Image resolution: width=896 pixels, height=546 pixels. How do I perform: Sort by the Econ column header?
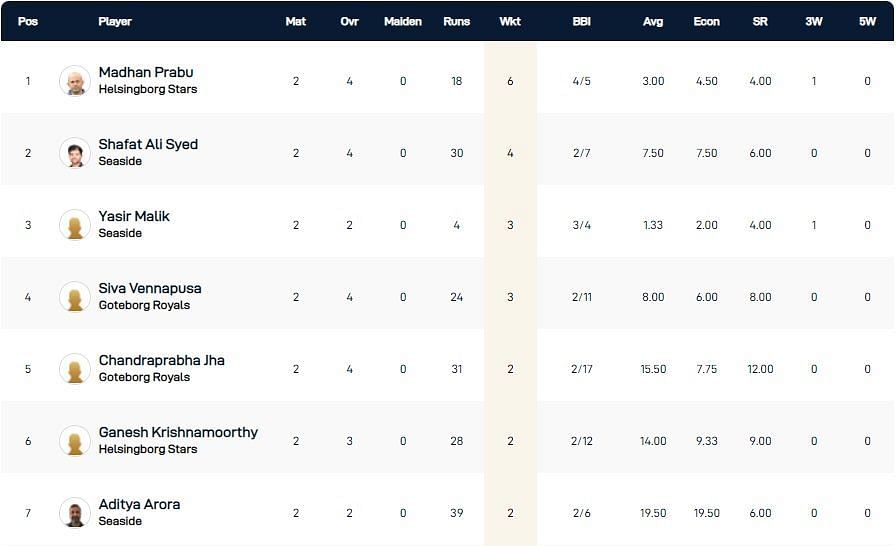pyautogui.click(x=706, y=21)
